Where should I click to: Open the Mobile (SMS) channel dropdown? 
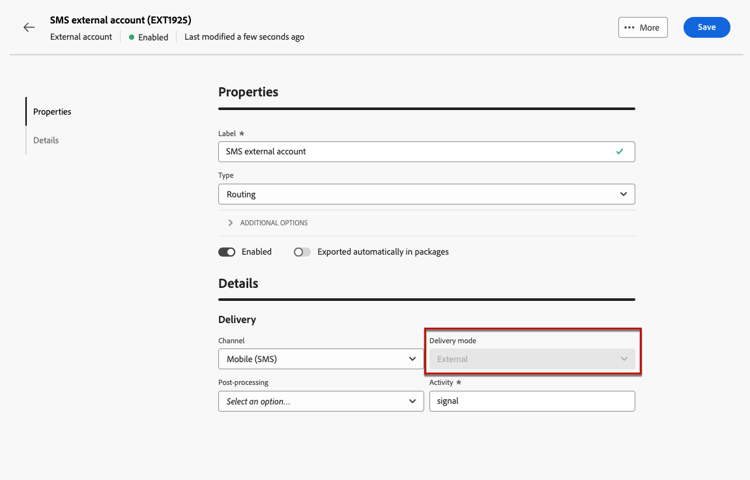(x=320, y=359)
